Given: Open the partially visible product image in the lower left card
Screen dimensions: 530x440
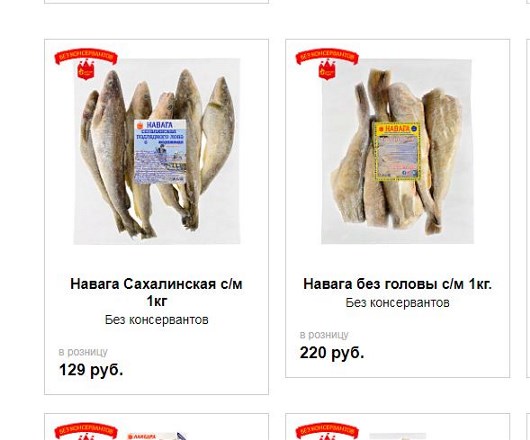Looking at the screenshot, I should (158, 436).
